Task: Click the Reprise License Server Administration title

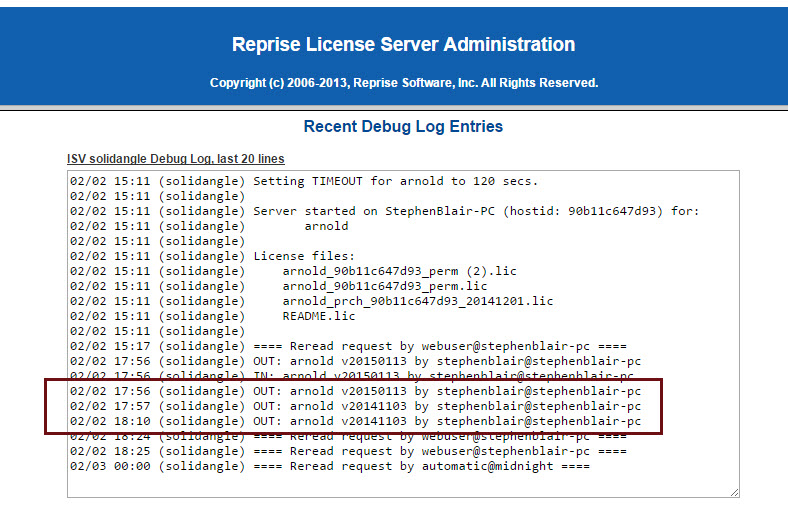Action: pos(403,45)
